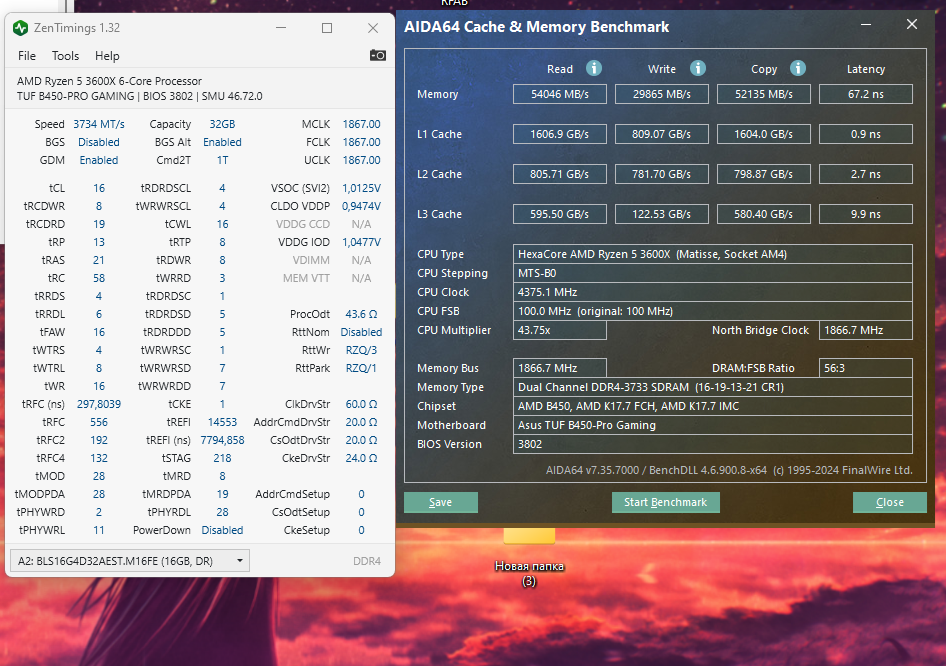Click the FCLK value 1867.00
This screenshot has width=946, height=666.
click(361, 142)
